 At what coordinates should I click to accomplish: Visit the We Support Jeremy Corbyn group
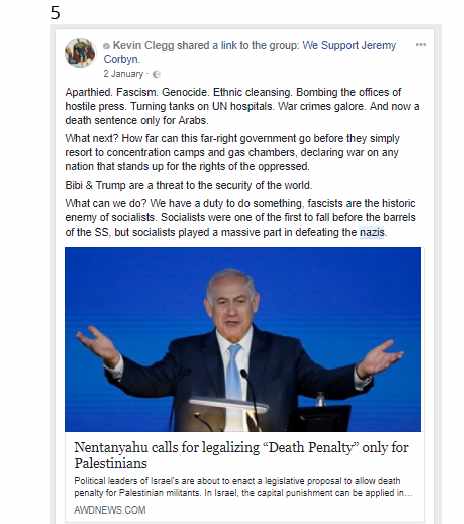[250, 52]
